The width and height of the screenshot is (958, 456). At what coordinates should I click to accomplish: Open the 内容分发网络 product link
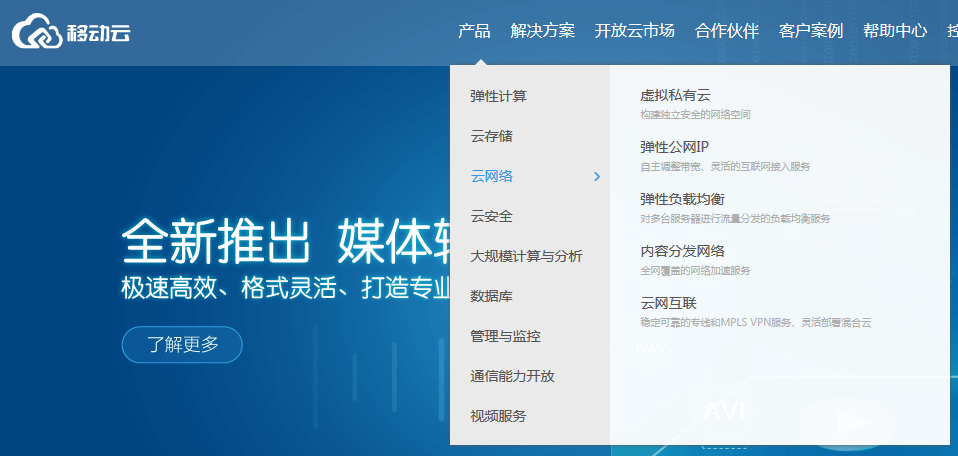(682, 251)
